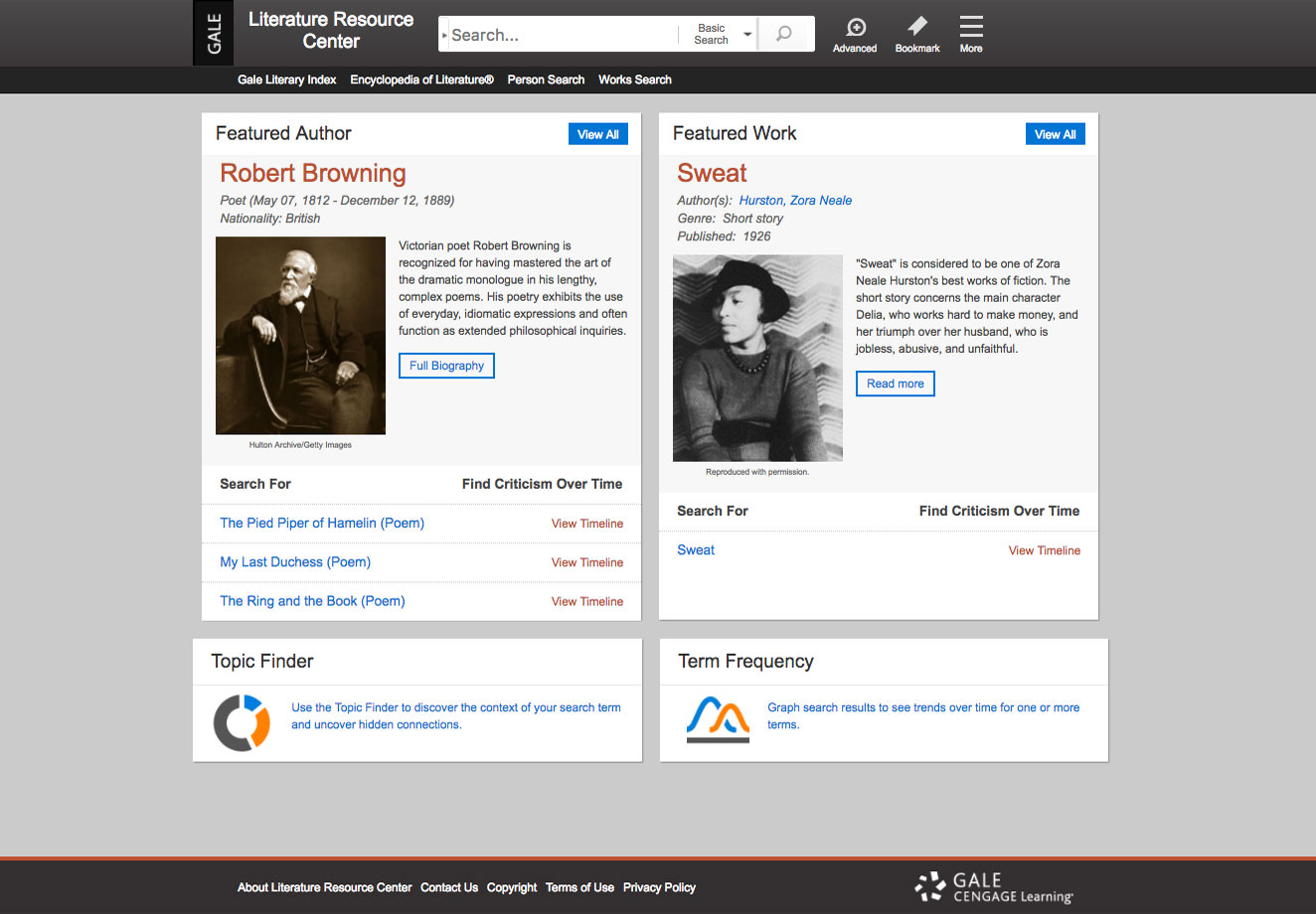View Timeline for The Ring and the Book
Image resolution: width=1316 pixels, height=914 pixels.
tap(587, 601)
